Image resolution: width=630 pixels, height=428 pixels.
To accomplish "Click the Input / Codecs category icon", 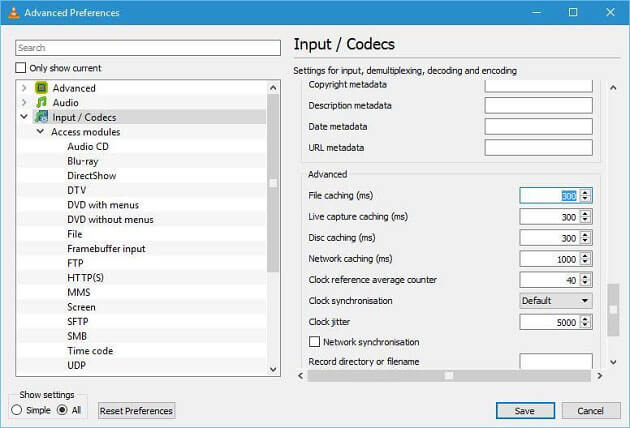I will [41, 117].
